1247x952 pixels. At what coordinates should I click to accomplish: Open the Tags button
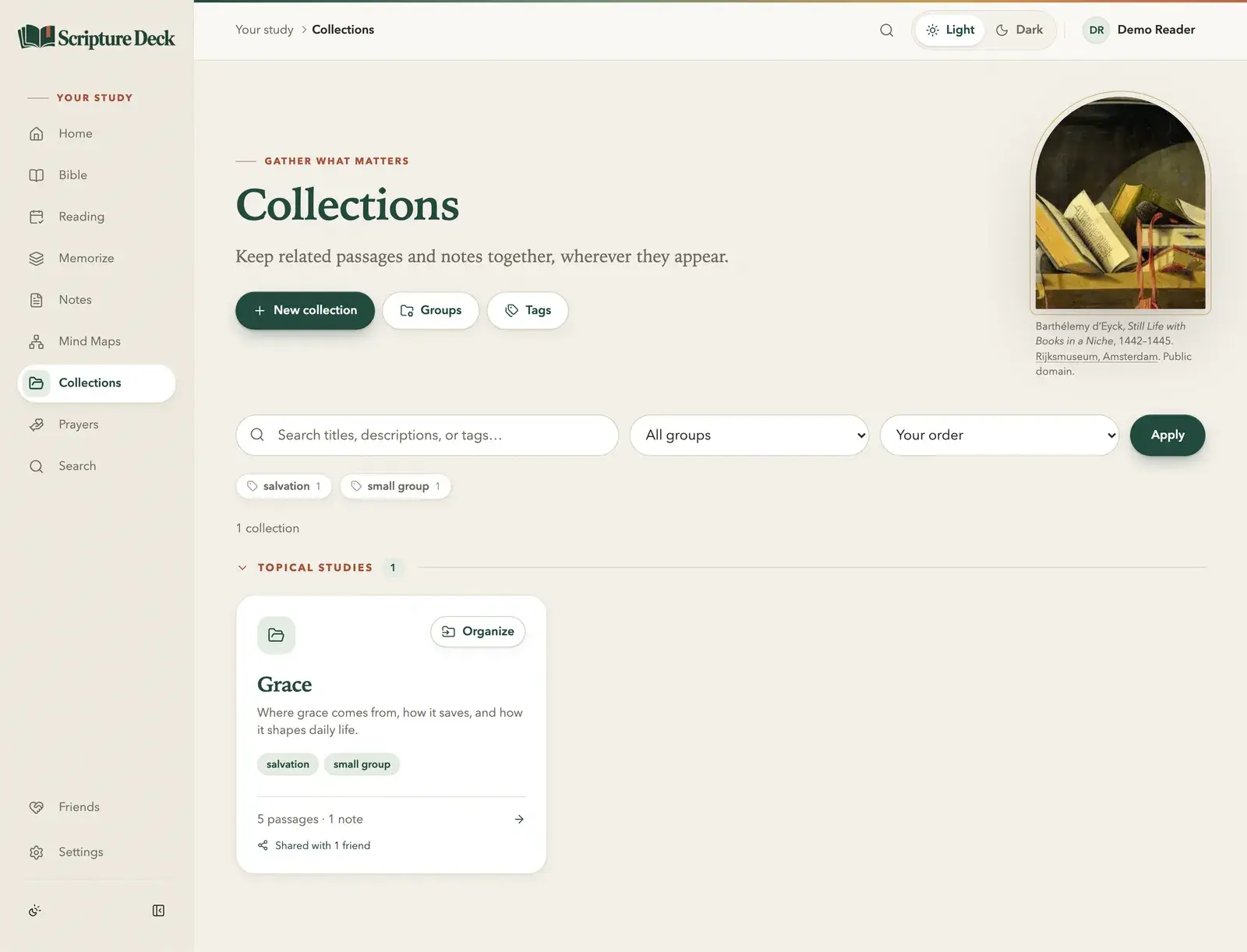tap(528, 310)
